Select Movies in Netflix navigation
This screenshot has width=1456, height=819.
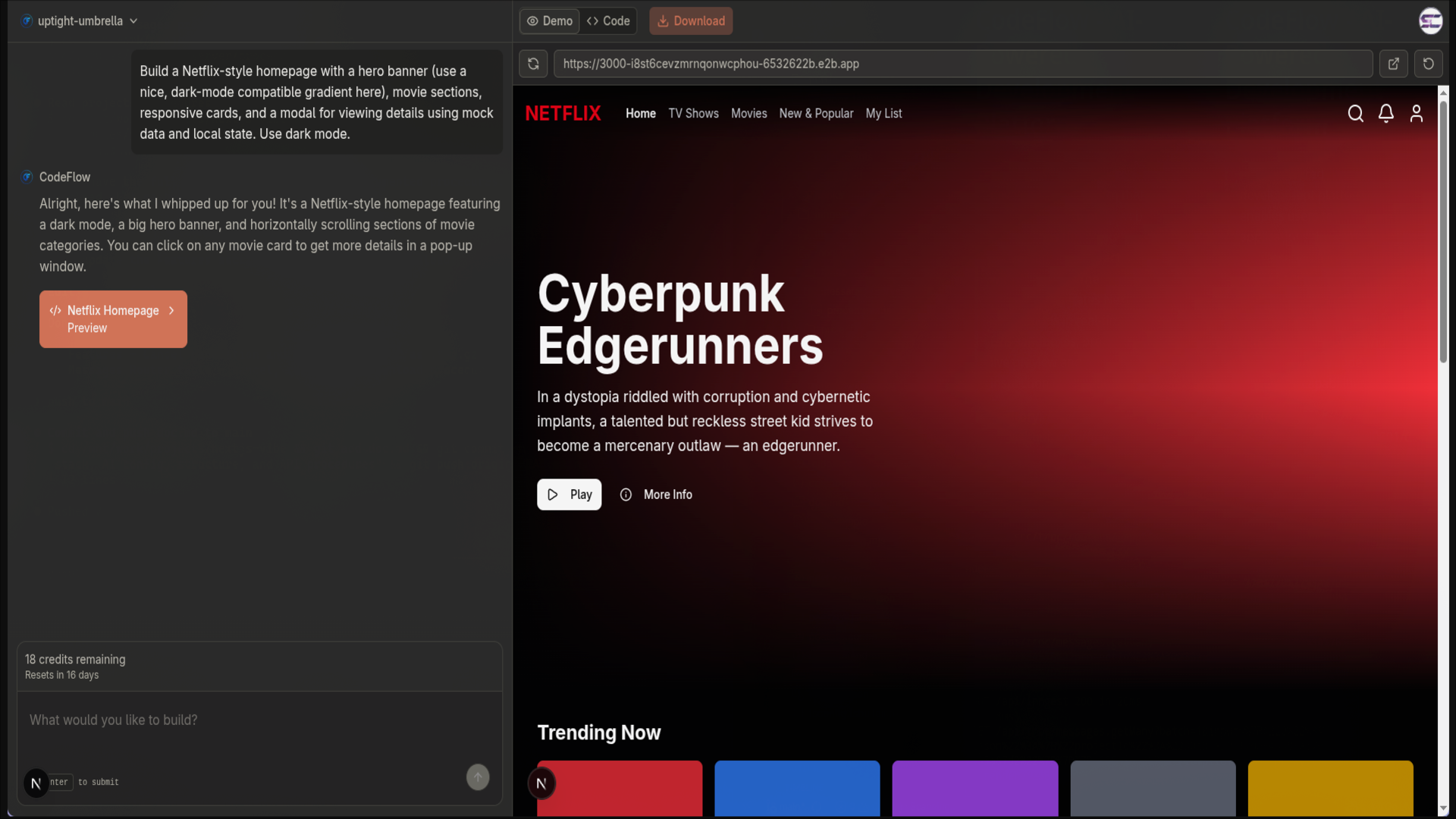click(x=748, y=114)
